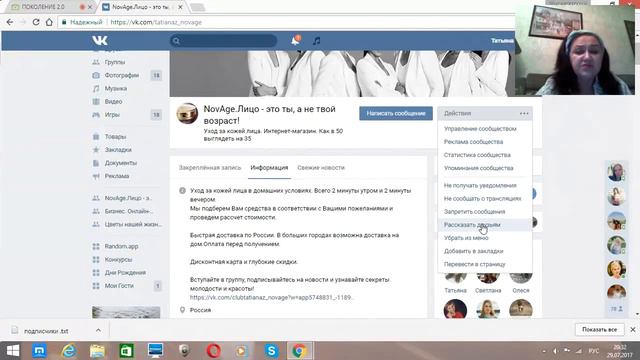Viewport: 640px width, 360px height.
Task: Open Реклама in left sidebar
Action: (x=117, y=176)
